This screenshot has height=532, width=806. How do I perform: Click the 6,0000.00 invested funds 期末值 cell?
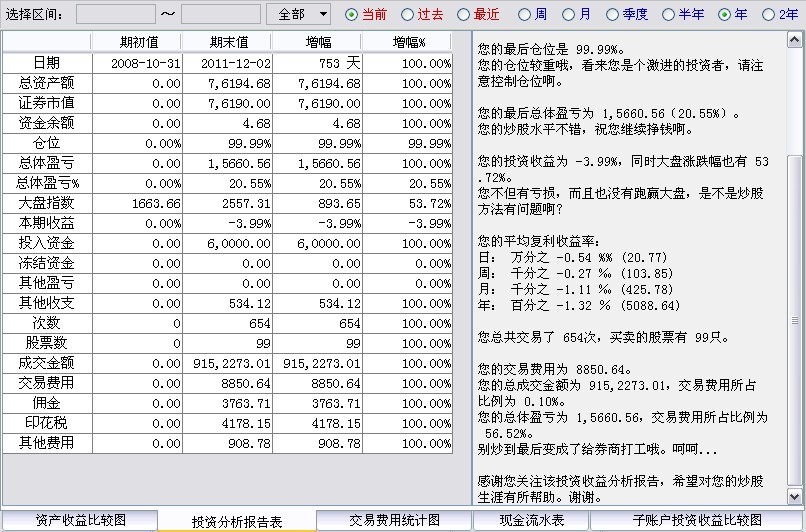[228, 244]
